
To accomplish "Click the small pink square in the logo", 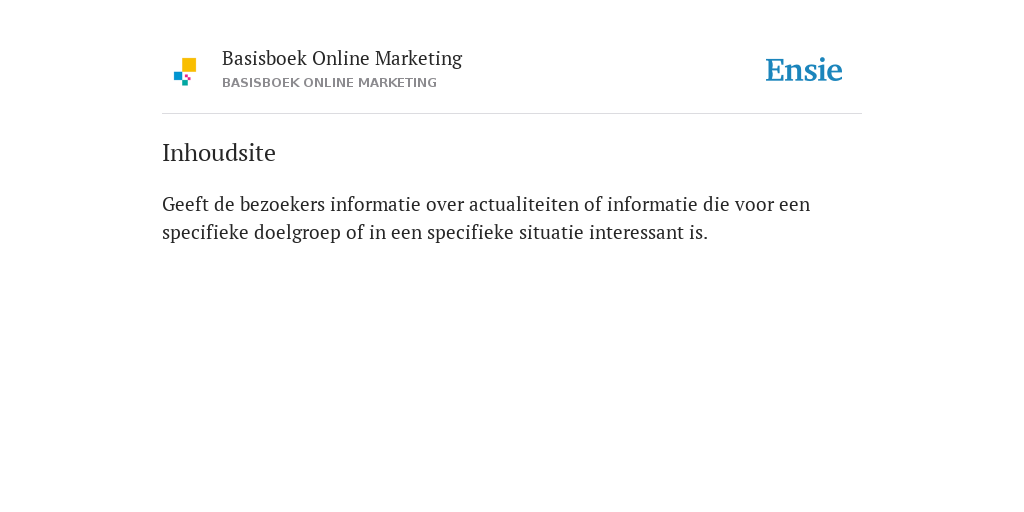I will [188, 77].
